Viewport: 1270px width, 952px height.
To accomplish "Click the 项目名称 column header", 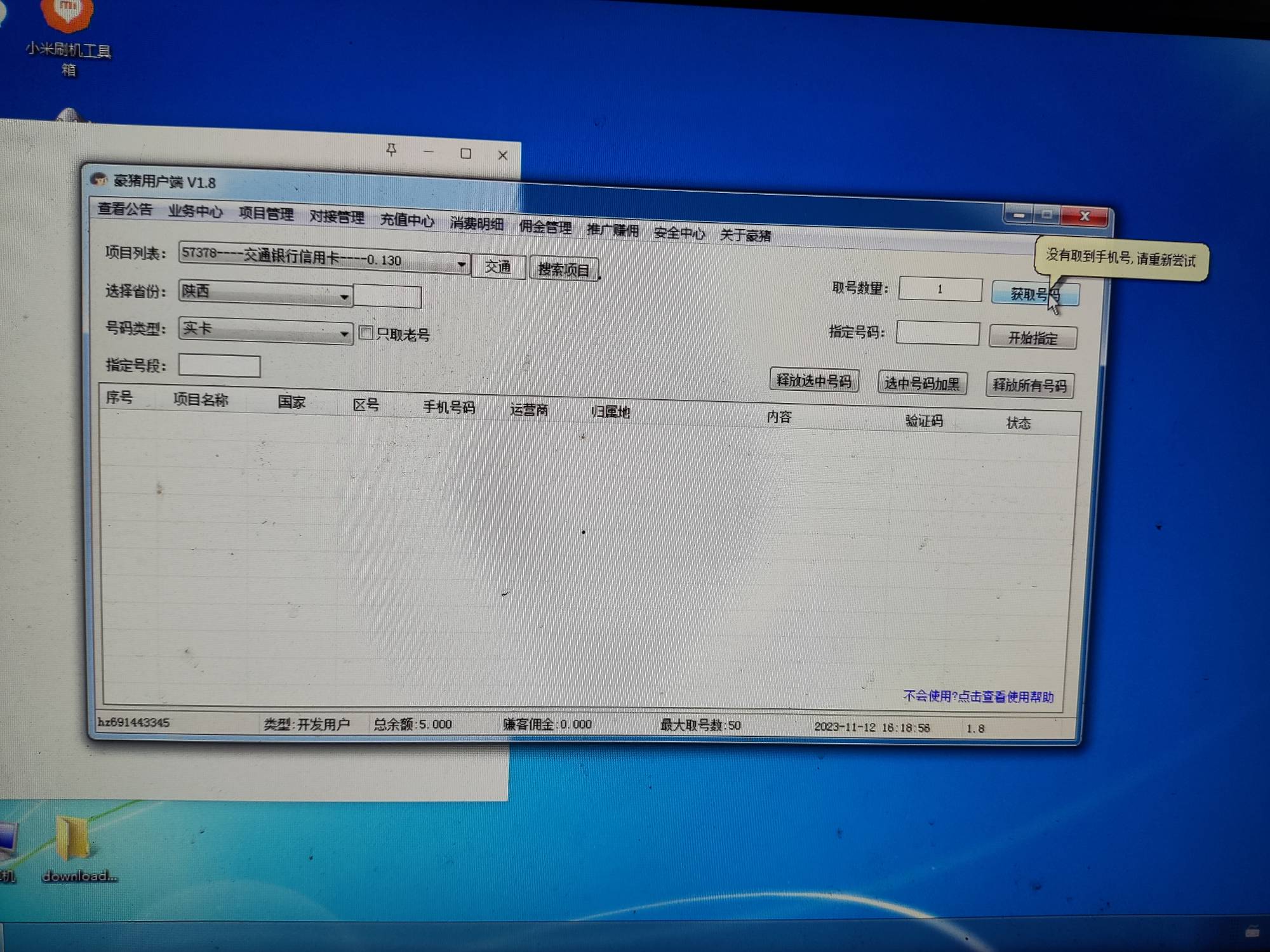I will click(201, 400).
